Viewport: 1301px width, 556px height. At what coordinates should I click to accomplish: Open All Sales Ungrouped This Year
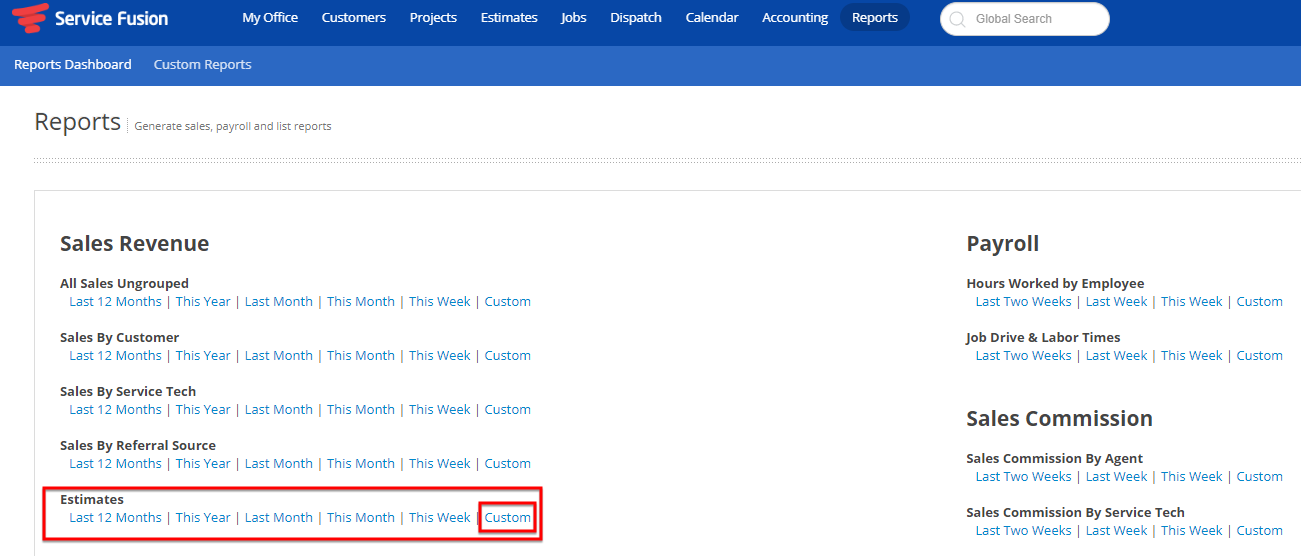[203, 302]
